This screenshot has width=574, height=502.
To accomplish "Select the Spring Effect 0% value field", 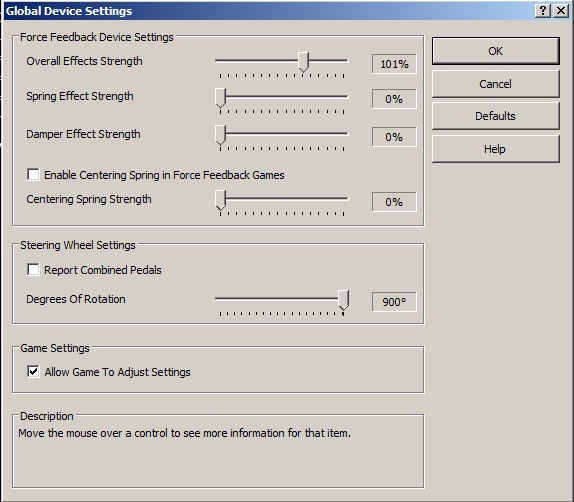I will [x=394, y=99].
